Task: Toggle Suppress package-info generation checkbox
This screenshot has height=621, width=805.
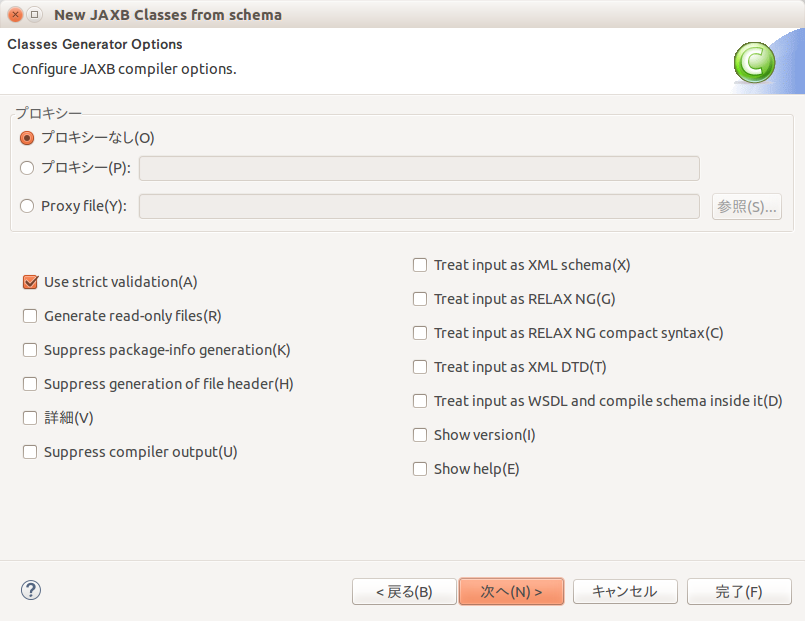Action: pyautogui.click(x=30, y=350)
